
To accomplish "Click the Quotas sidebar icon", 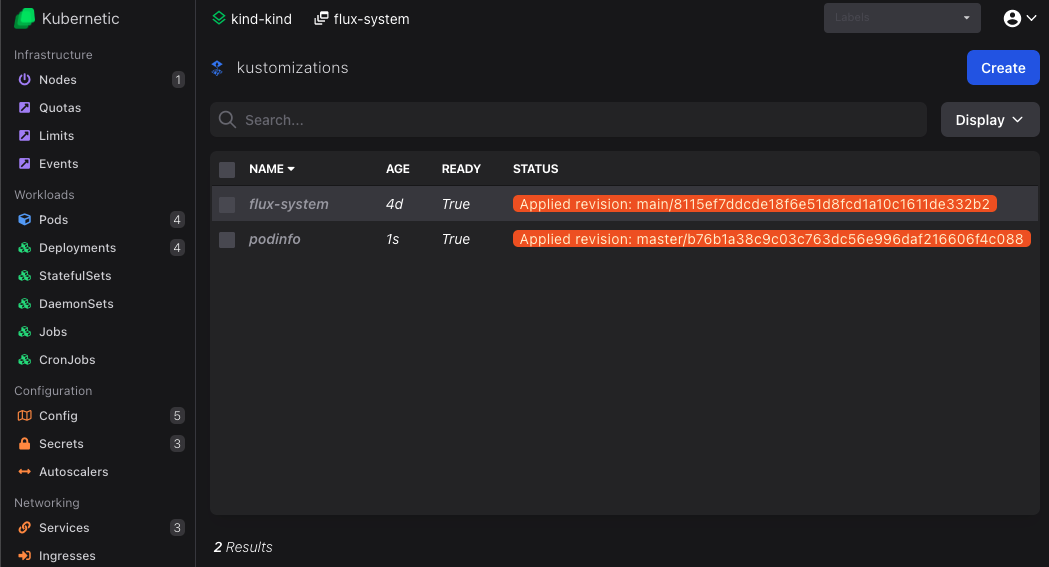I will coord(25,108).
